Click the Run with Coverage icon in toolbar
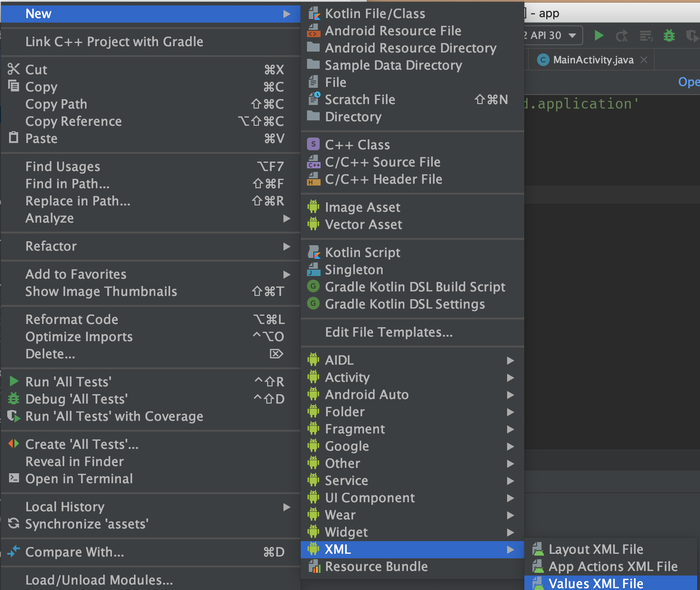Screen dimensions: 700x590 [x=691, y=35]
